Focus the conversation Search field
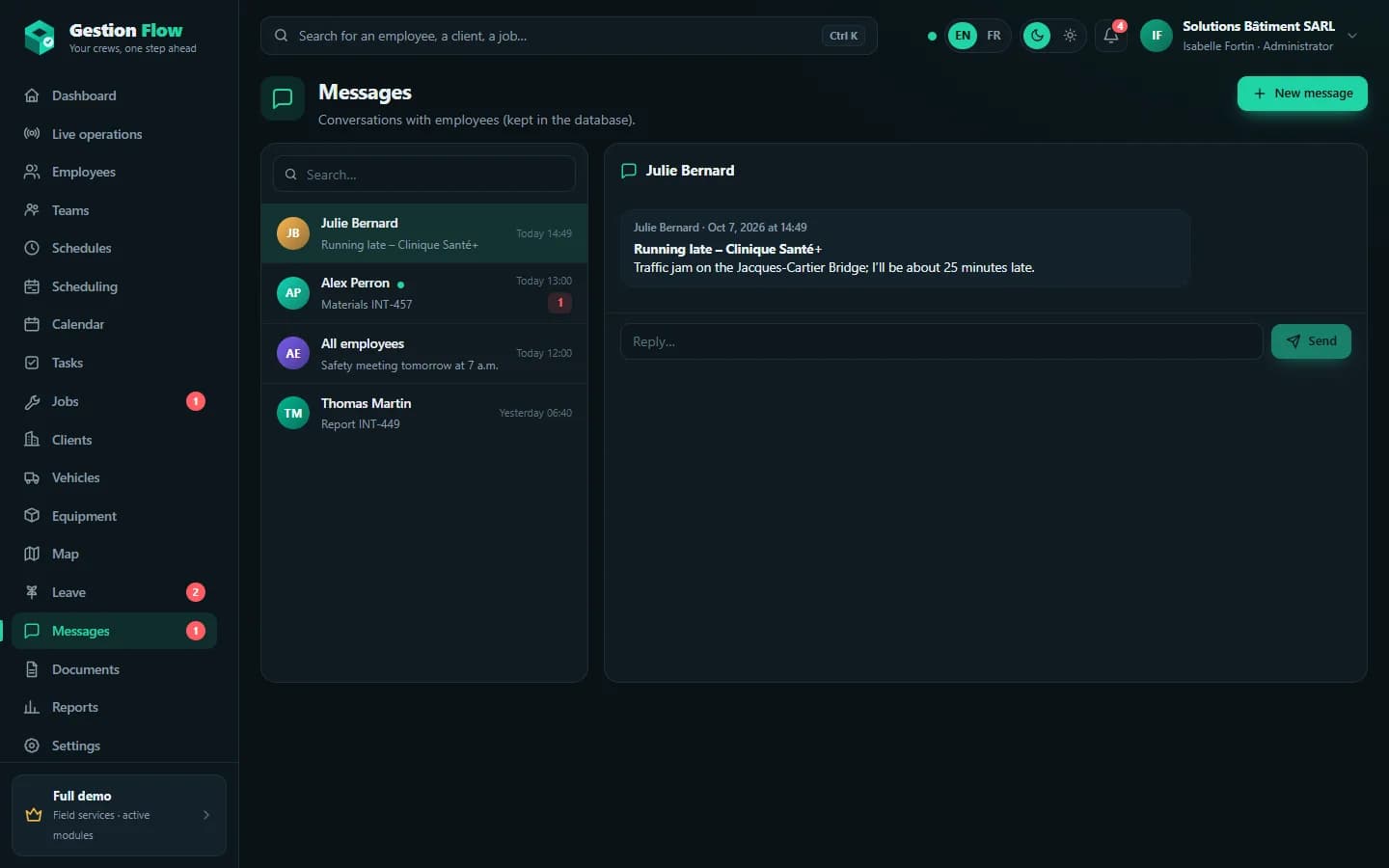1389x868 pixels. tap(424, 175)
